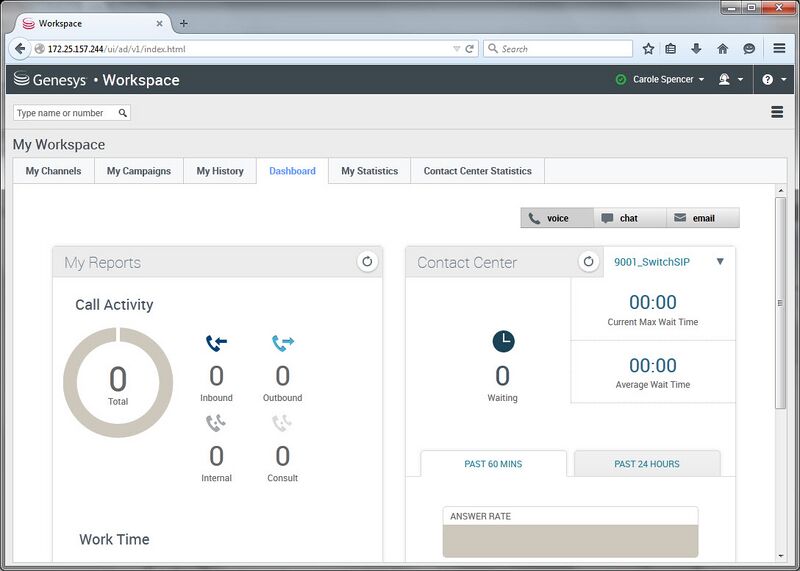Click the Type name or number field
The height and width of the screenshot is (571, 800).
tap(65, 113)
